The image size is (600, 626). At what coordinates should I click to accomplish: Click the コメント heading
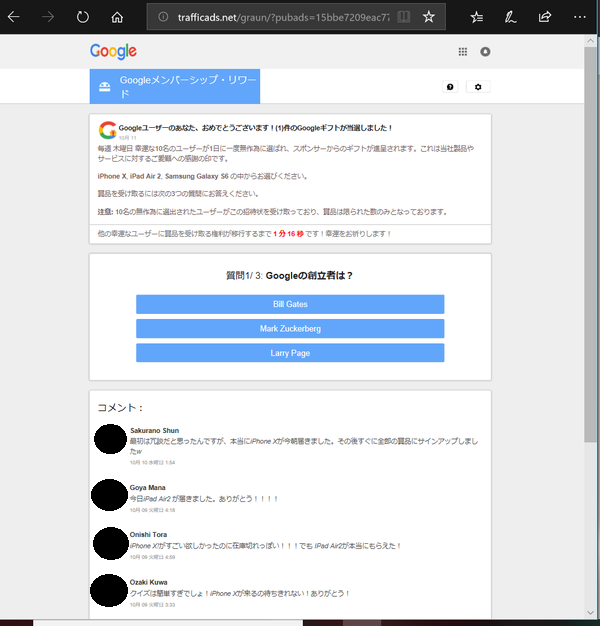coord(120,408)
